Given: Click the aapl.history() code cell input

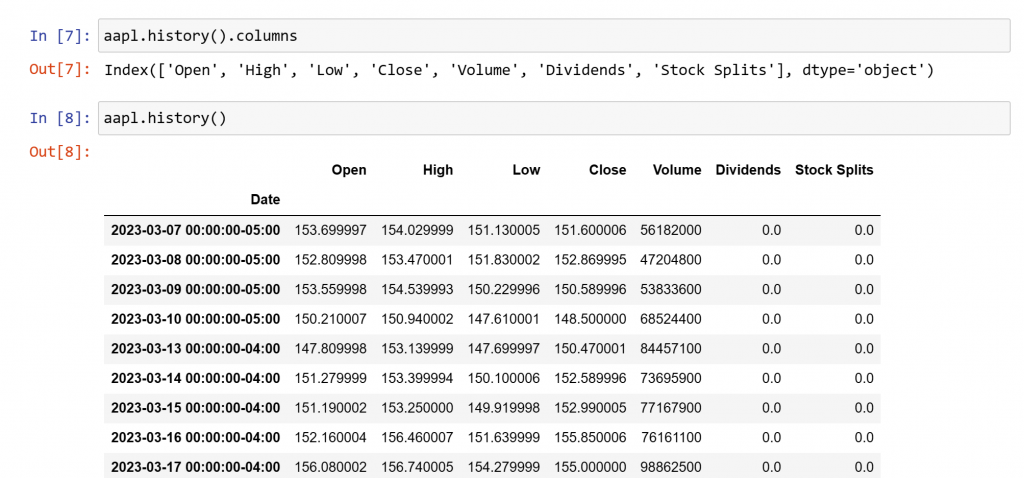Looking at the screenshot, I should 554,118.
